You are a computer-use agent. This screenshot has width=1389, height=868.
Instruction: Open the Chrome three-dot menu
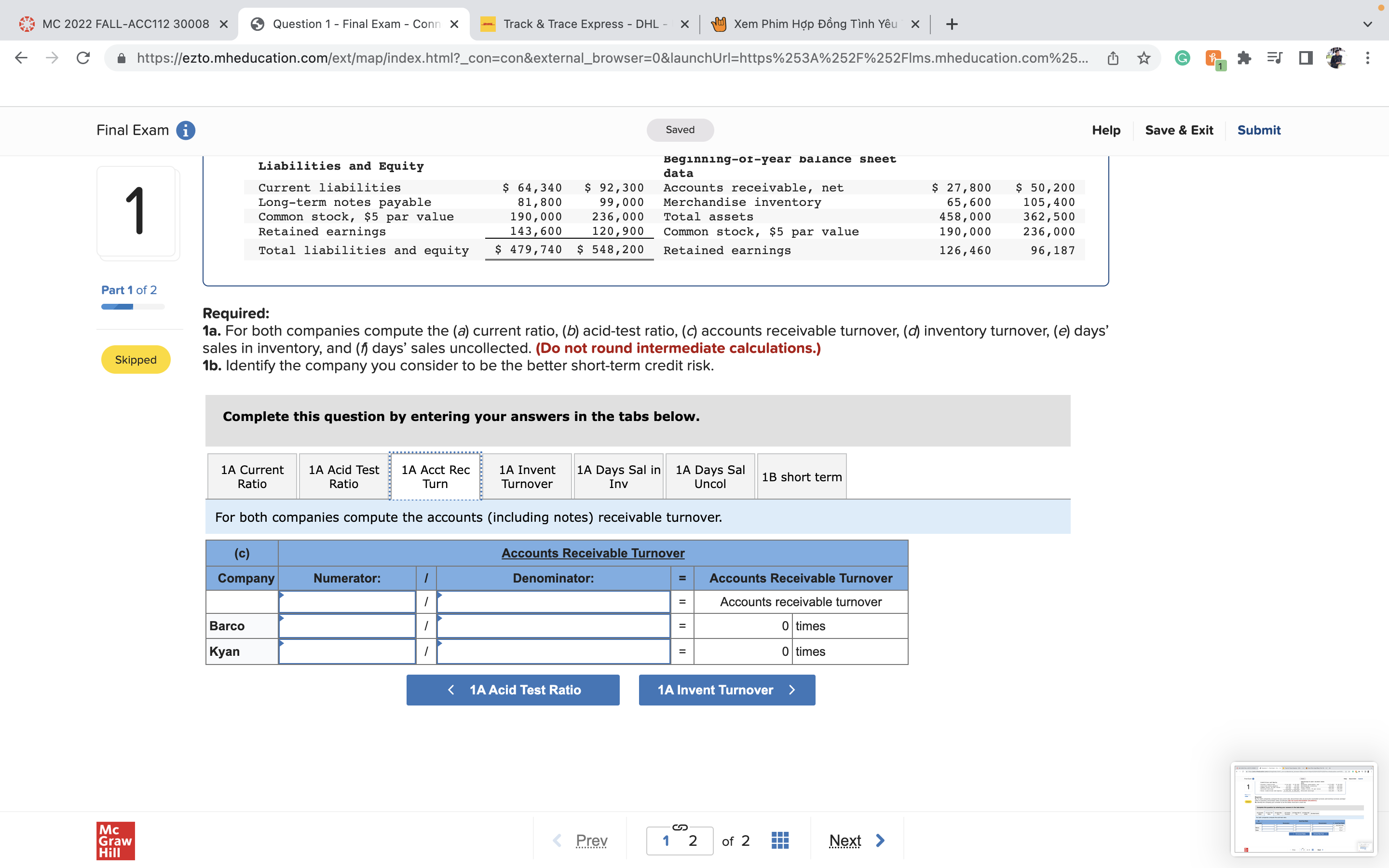click(1367, 58)
